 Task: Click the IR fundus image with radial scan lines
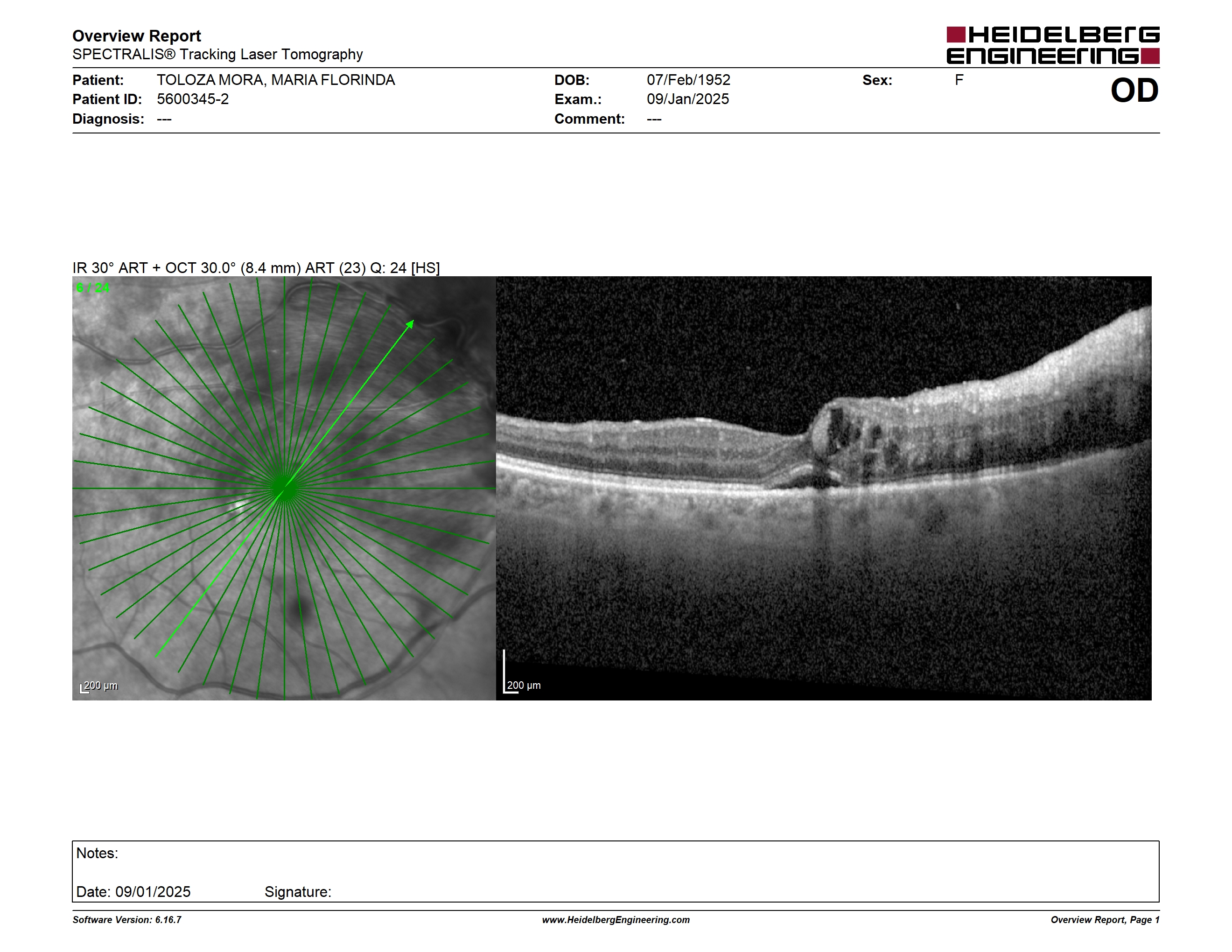(x=284, y=488)
